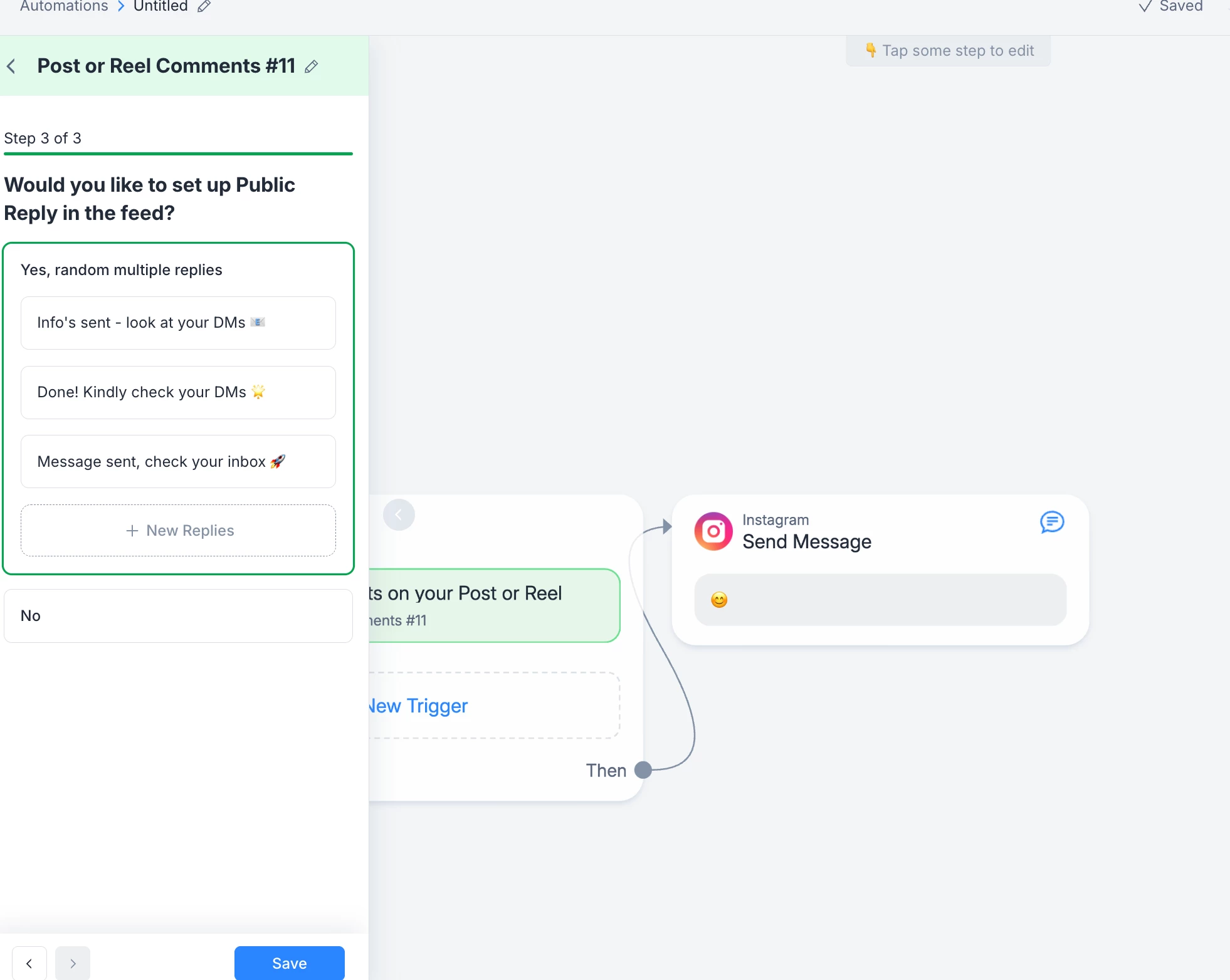The width and height of the screenshot is (1230, 980).
Task: Open the message bubble icon on the Send Message card
Action: point(1051,521)
